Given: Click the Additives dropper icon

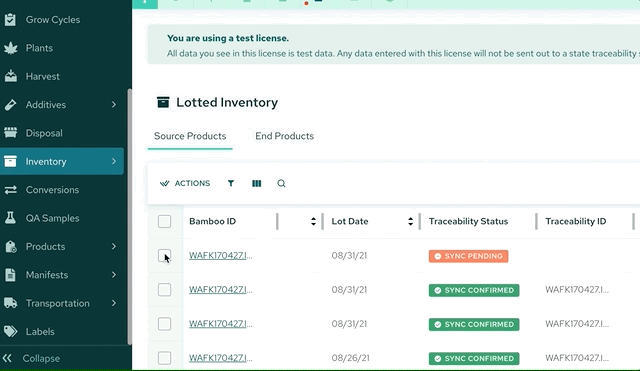Looking at the screenshot, I should tap(11, 105).
